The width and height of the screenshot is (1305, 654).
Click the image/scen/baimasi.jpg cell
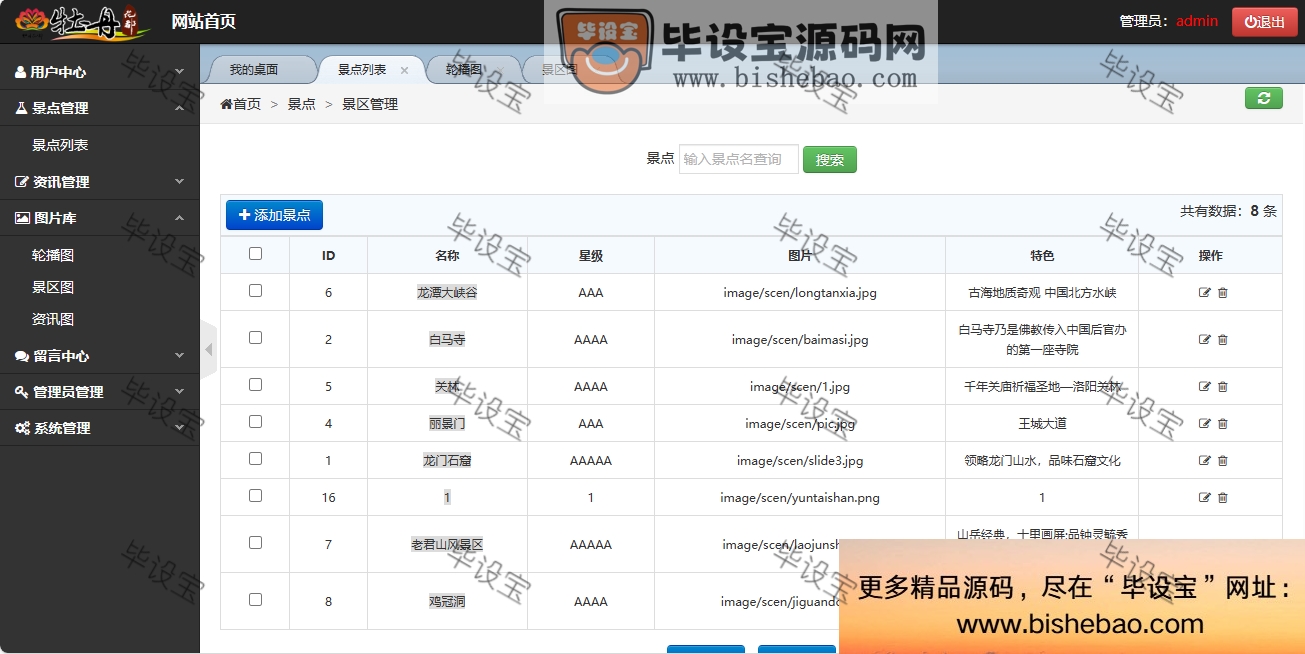800,340
